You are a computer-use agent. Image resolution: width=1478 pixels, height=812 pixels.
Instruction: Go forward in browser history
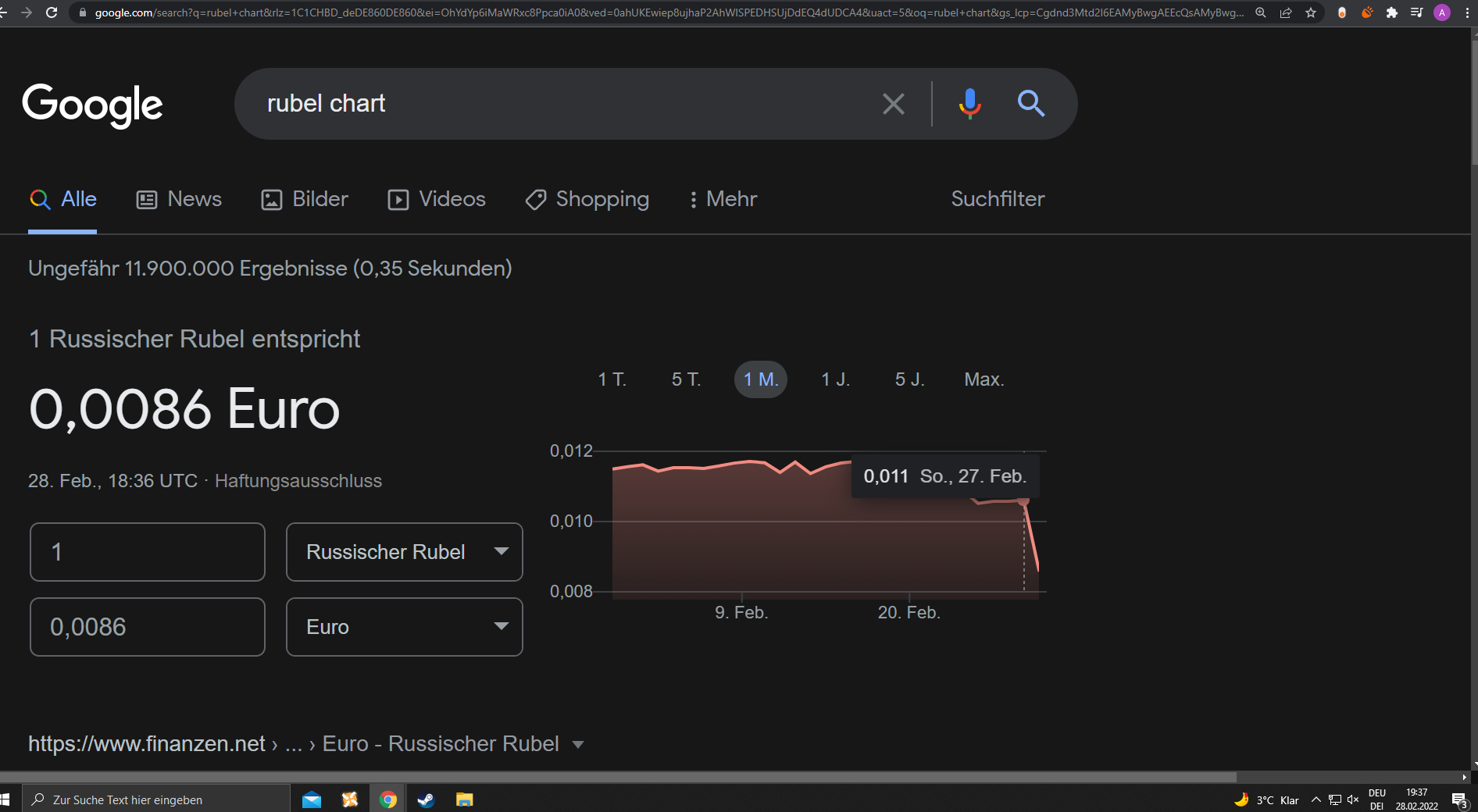click(27, 12)
